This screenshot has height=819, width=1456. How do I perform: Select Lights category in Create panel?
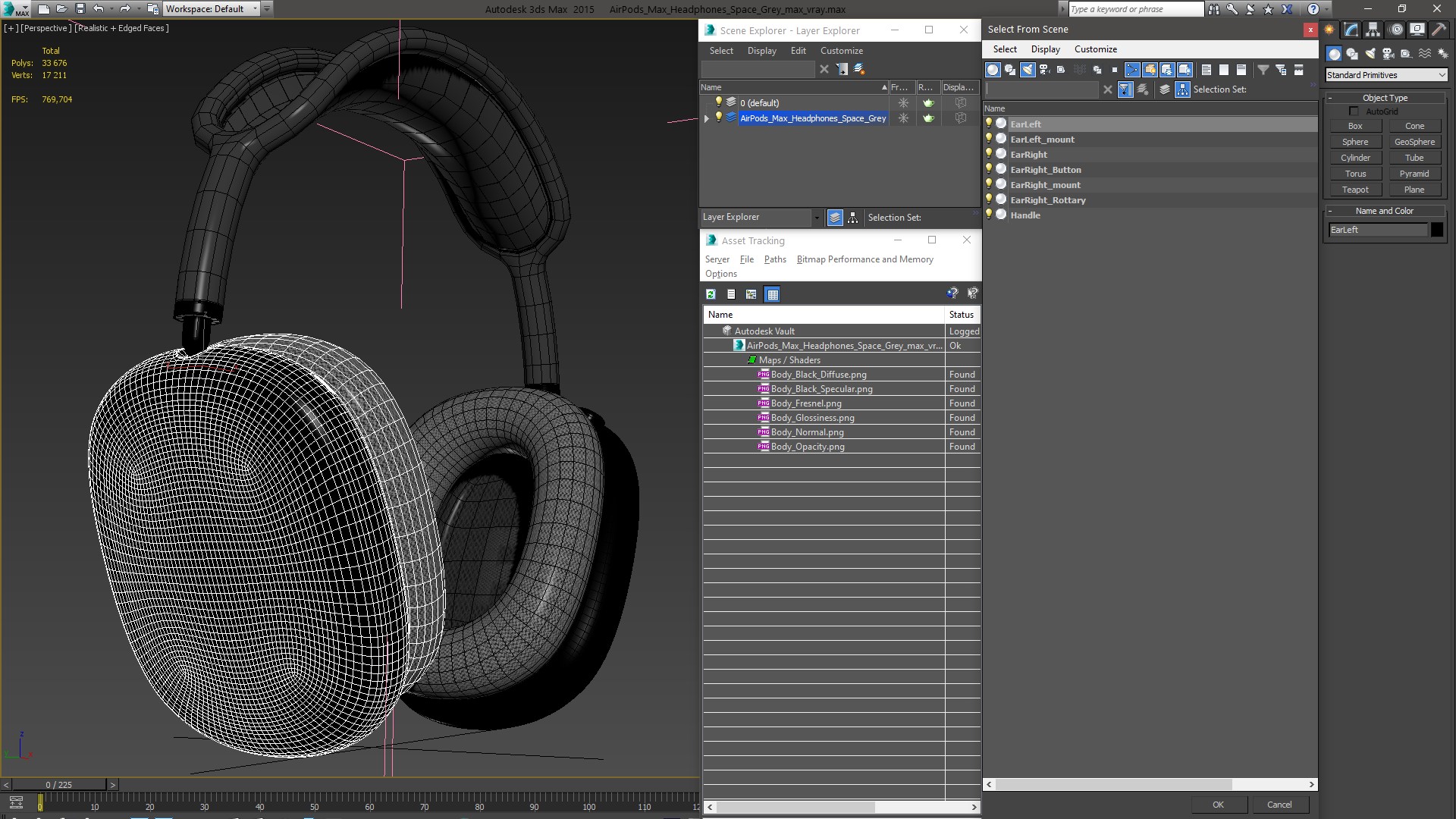tap(1370, 54)
